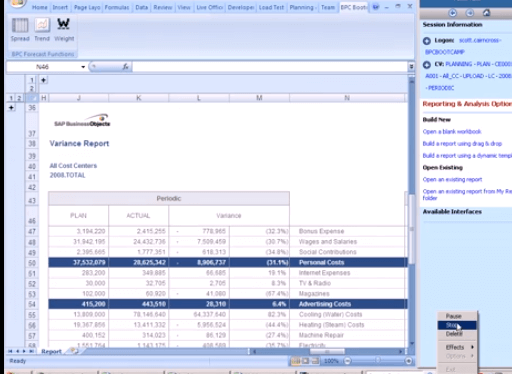The width and height of the screenshot is (512, 374).
Task: Run the Spread forecast function
Action: point(20,30)
